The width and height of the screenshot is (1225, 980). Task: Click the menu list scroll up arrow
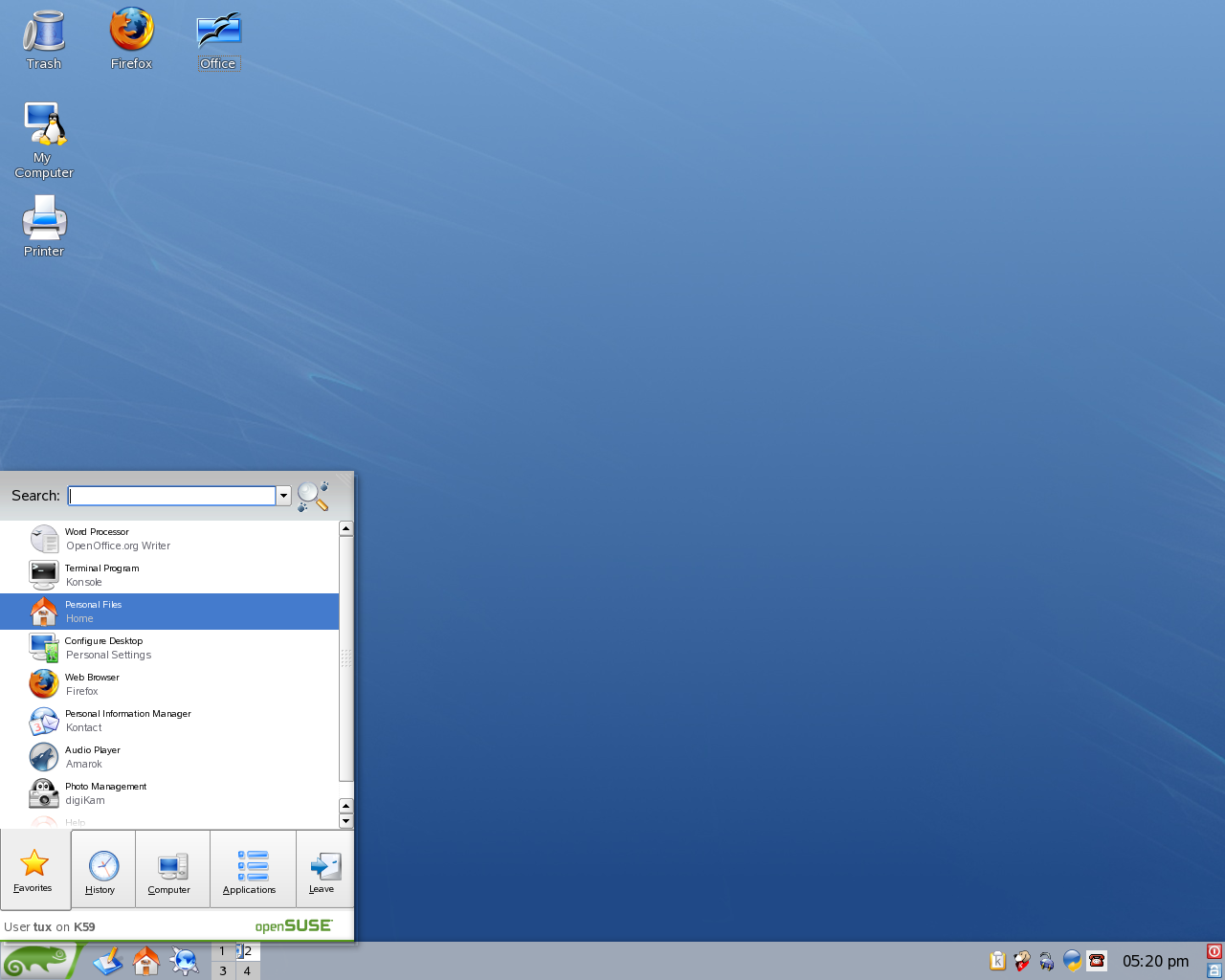point(346,528)
